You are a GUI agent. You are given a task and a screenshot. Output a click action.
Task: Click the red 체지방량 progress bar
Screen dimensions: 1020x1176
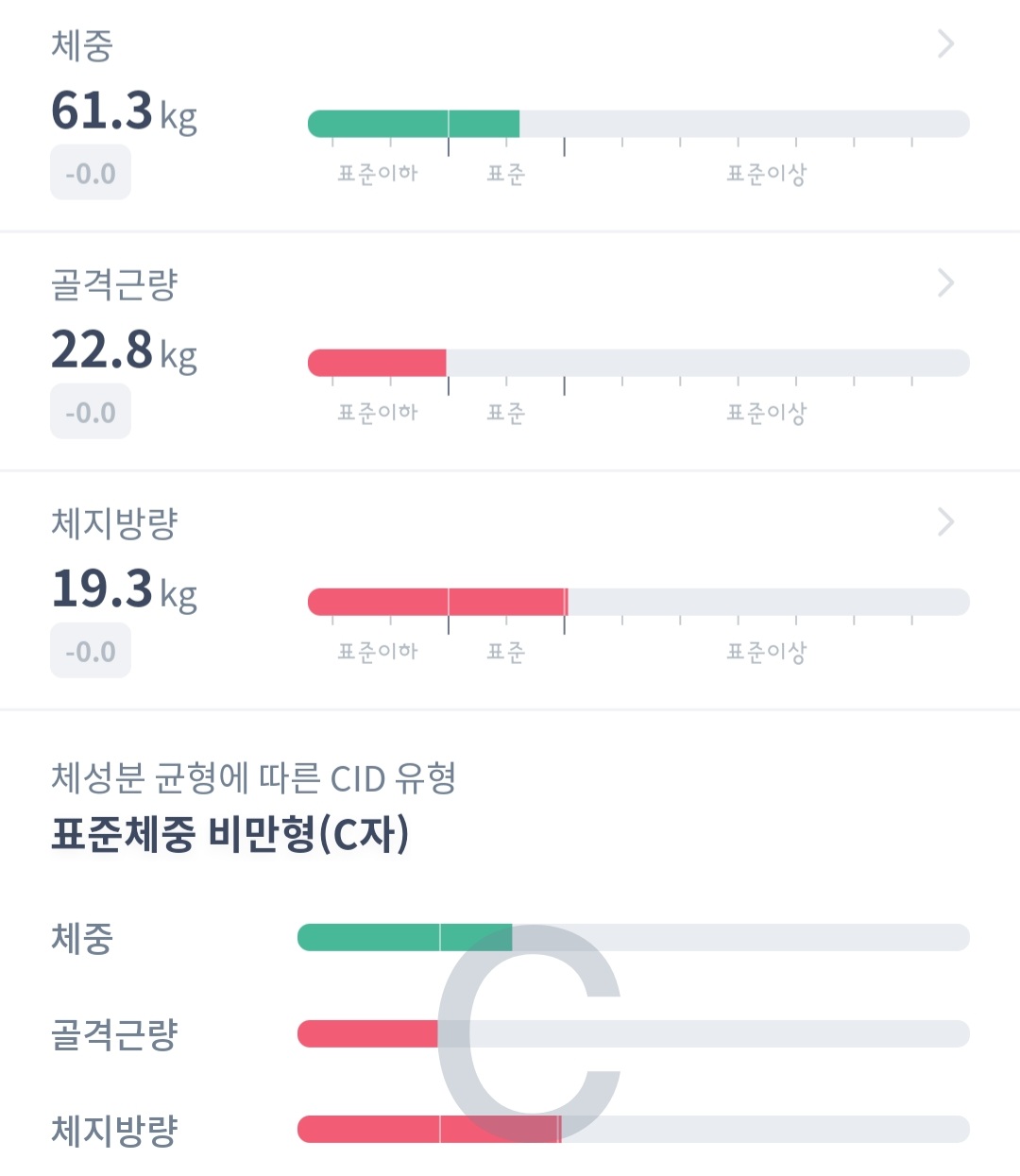638,602
